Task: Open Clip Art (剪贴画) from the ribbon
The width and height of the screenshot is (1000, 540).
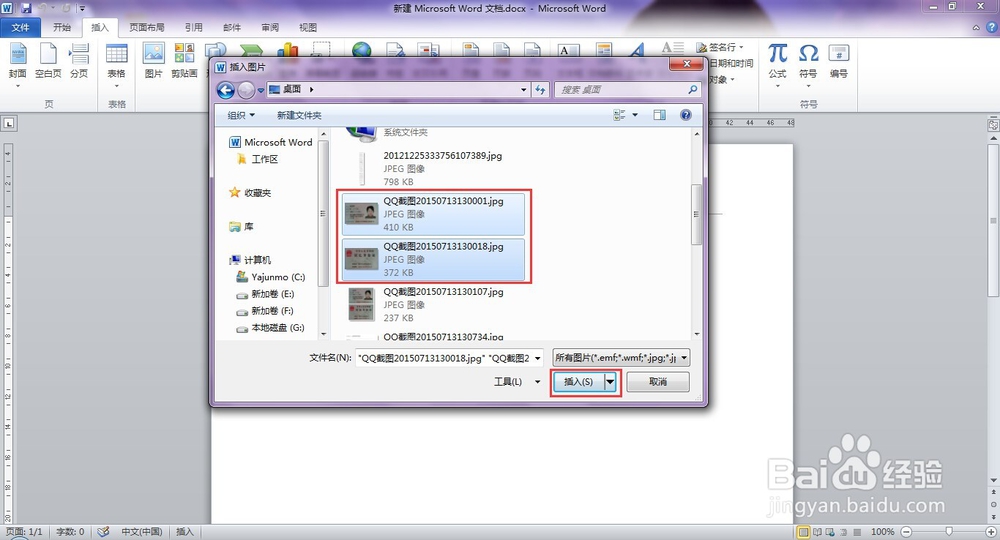Action: pyautogui.click(x=184, y=62)
